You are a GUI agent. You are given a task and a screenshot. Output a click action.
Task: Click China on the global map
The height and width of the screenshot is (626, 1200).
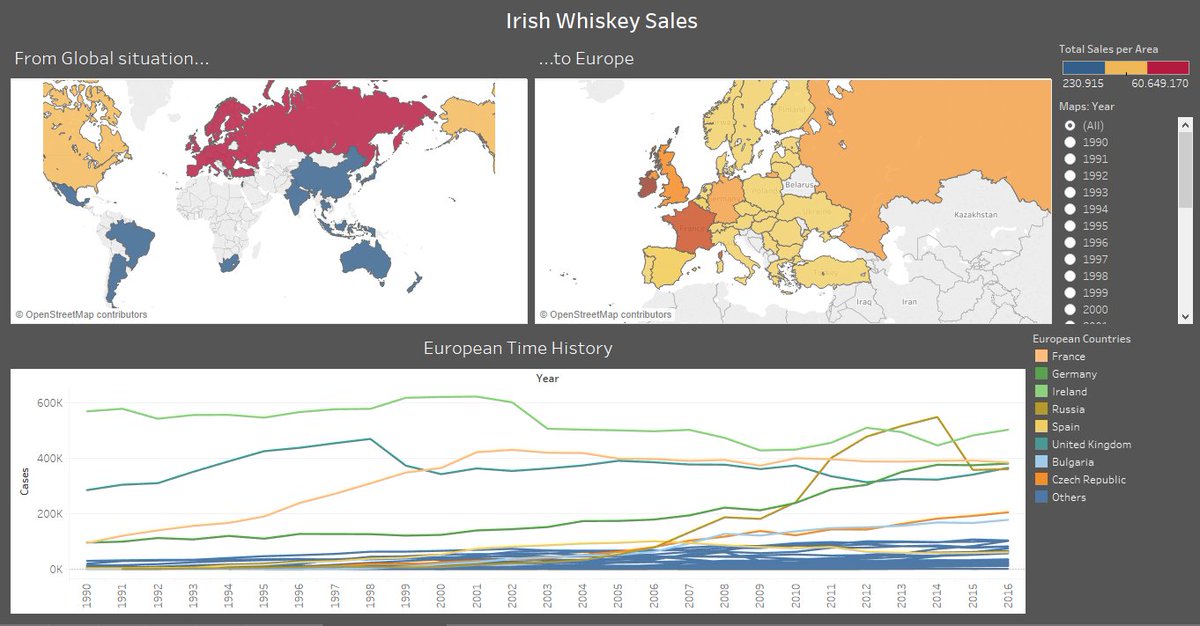click(328, 175)
